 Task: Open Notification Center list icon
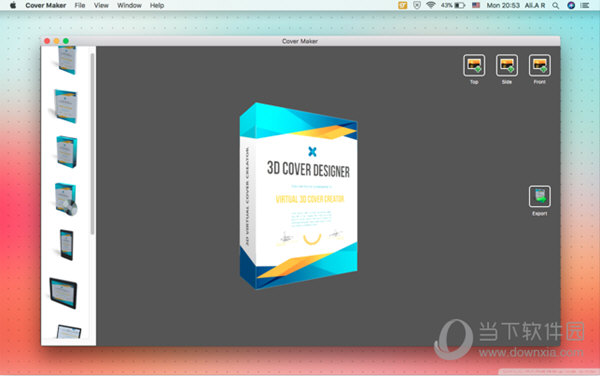[x=585, y=5]
